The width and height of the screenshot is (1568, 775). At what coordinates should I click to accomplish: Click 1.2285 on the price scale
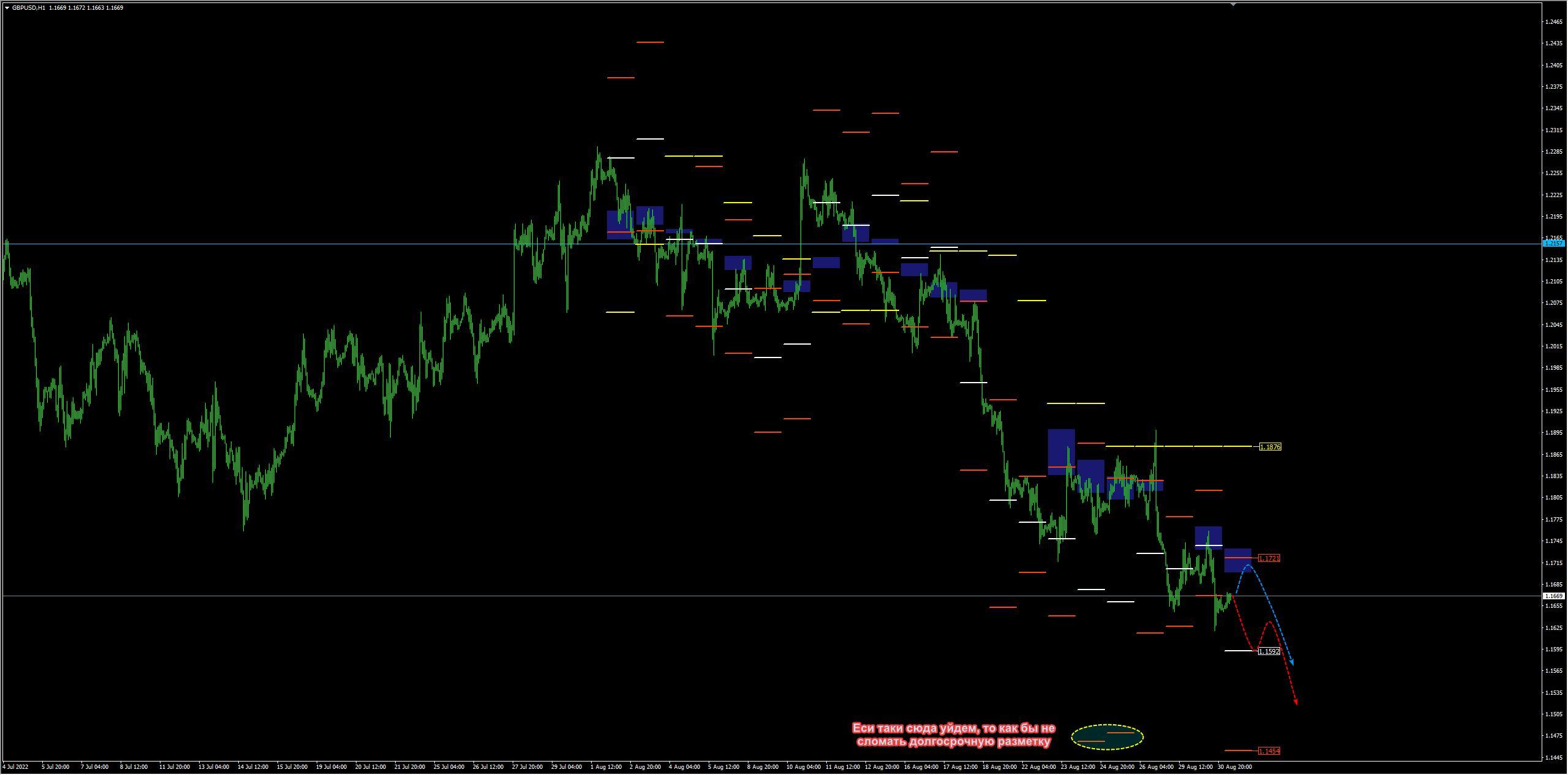click(1553, 152)
